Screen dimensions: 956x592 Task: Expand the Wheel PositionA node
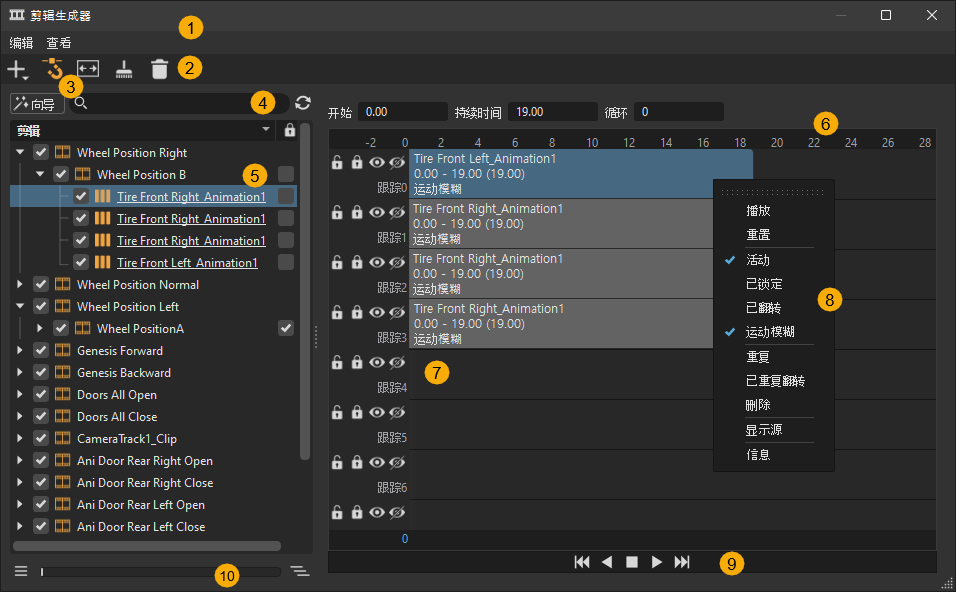coord(40,328)
